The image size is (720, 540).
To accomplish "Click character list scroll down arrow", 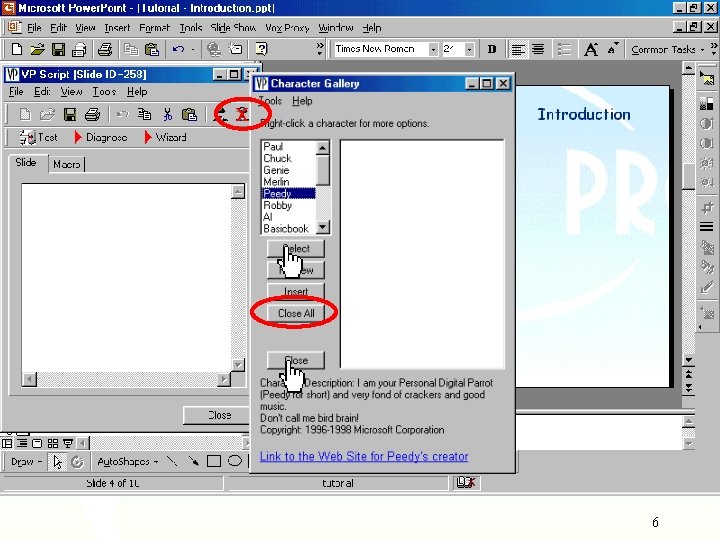I will pyautogui.click(x=323, y=227).
